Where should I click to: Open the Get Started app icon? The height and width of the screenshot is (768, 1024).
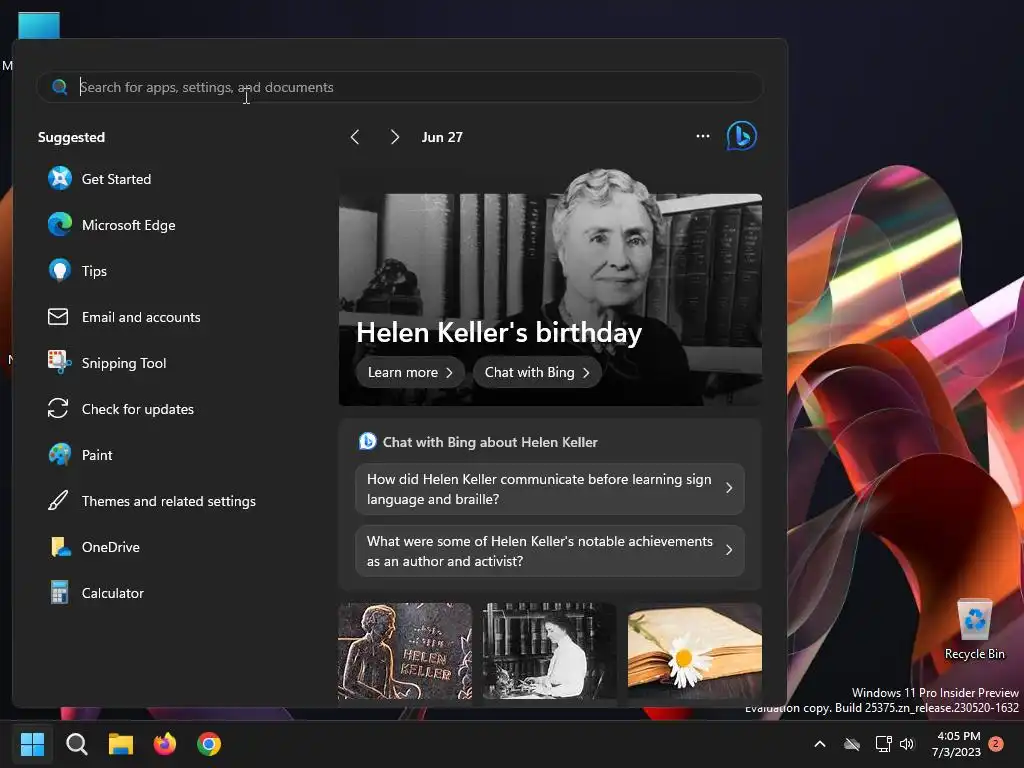(x=59, y=178)
